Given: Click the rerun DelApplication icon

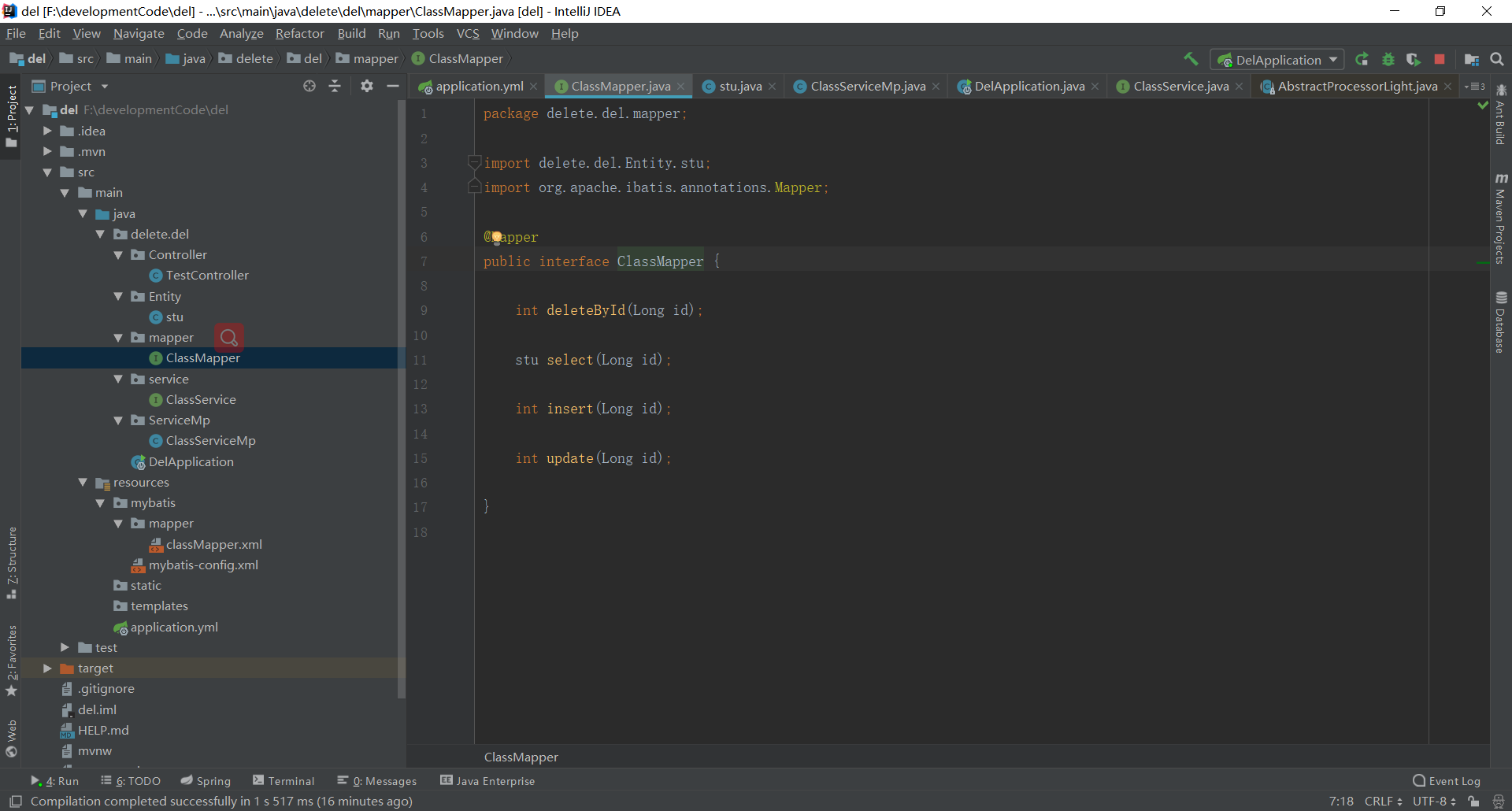Looking at the screenshot, I should pyautogui.click(x=1362, y=59).
